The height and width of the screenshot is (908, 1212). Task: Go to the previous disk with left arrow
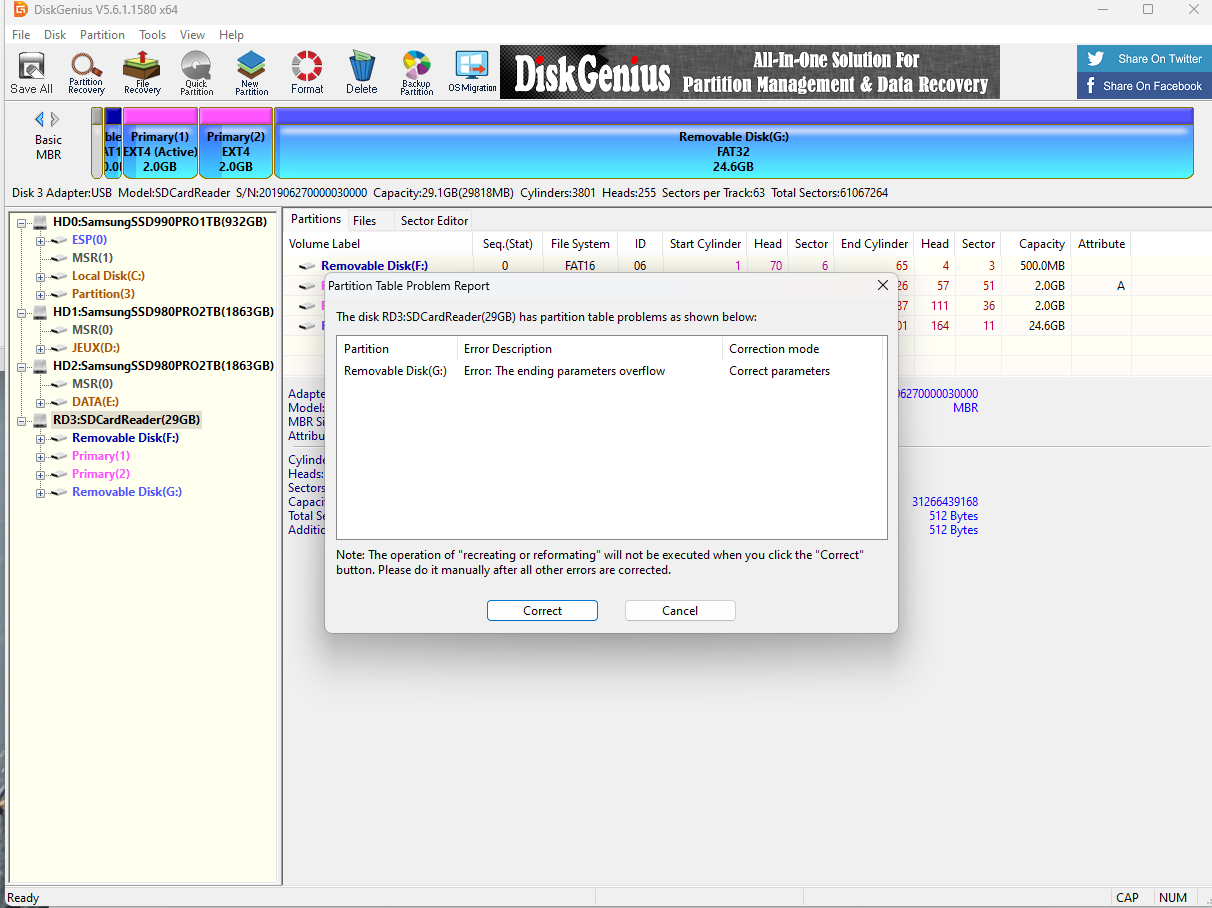pyautogui.click(x=39, y=119)
